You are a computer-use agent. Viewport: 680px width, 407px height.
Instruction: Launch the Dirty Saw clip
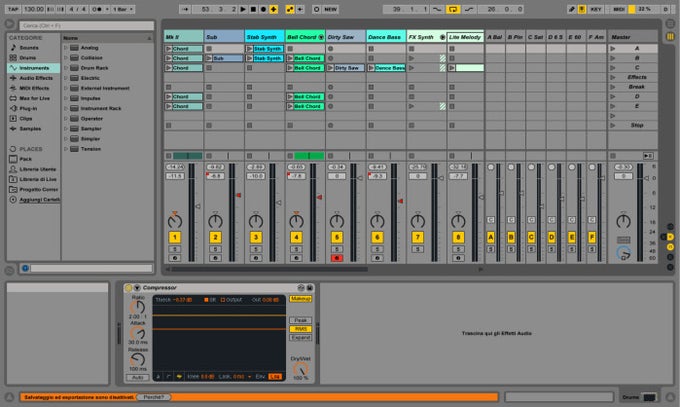point(330,68)
